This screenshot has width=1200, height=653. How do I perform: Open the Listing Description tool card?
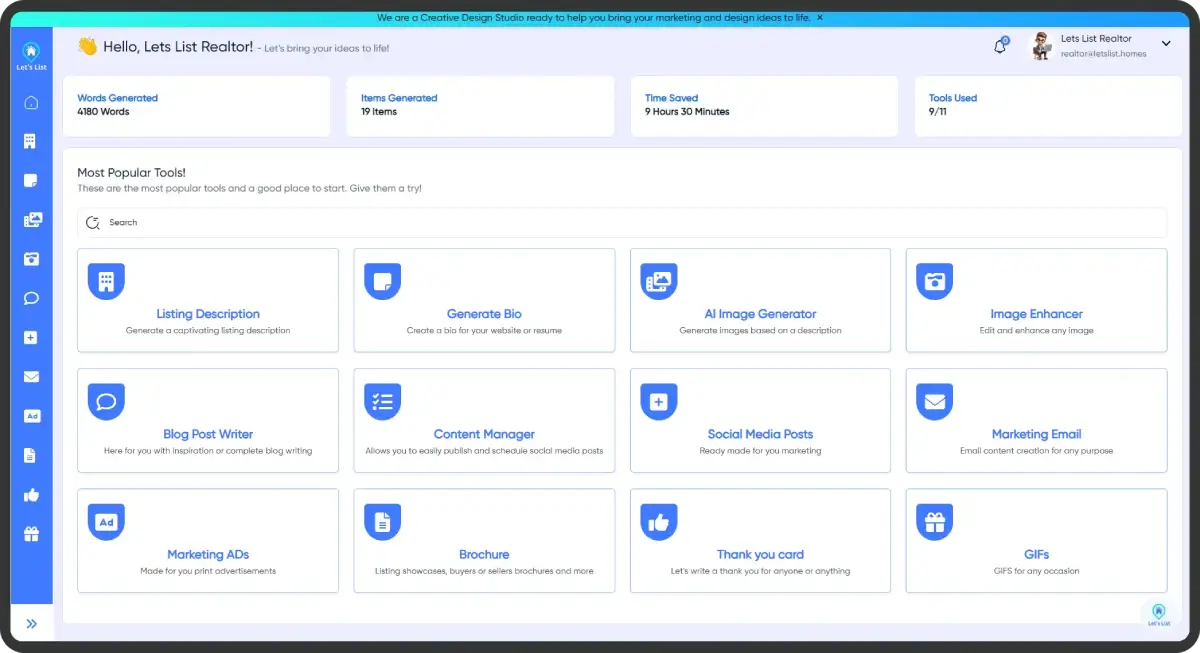pos(208,300)
